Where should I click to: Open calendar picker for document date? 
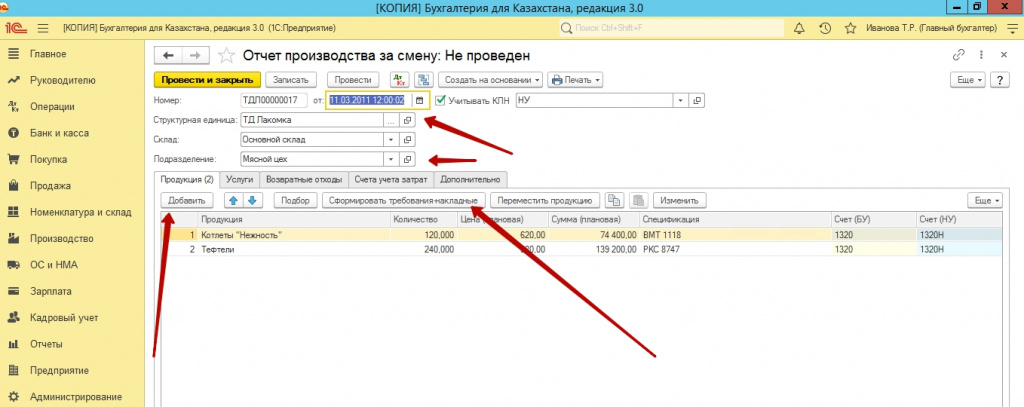click(419, 101)
